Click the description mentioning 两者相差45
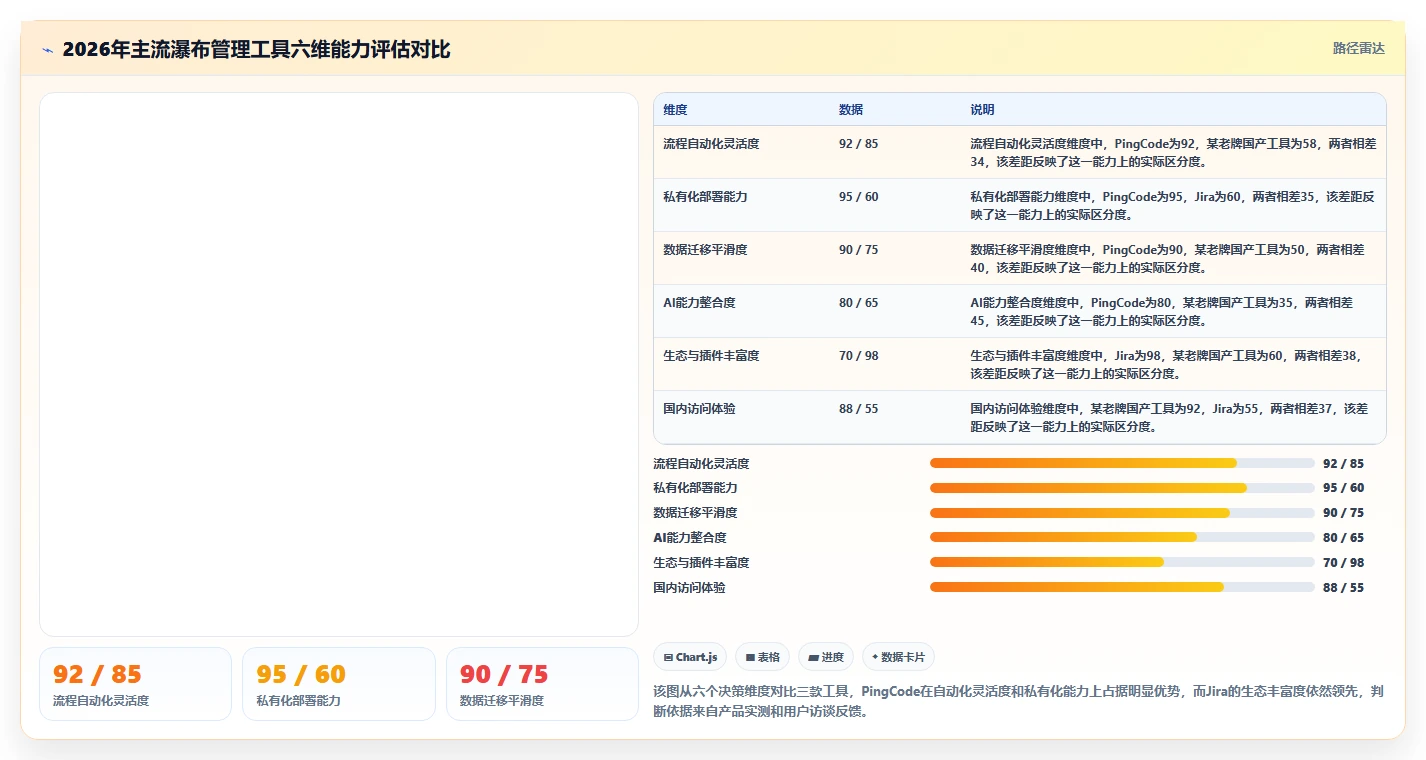Viewport: 1426px width, 760px height. point(1162,311)
